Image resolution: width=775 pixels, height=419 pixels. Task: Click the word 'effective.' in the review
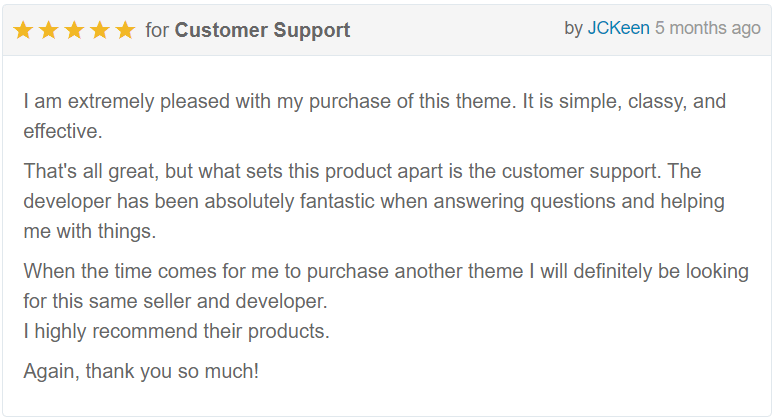click(63, 131)
